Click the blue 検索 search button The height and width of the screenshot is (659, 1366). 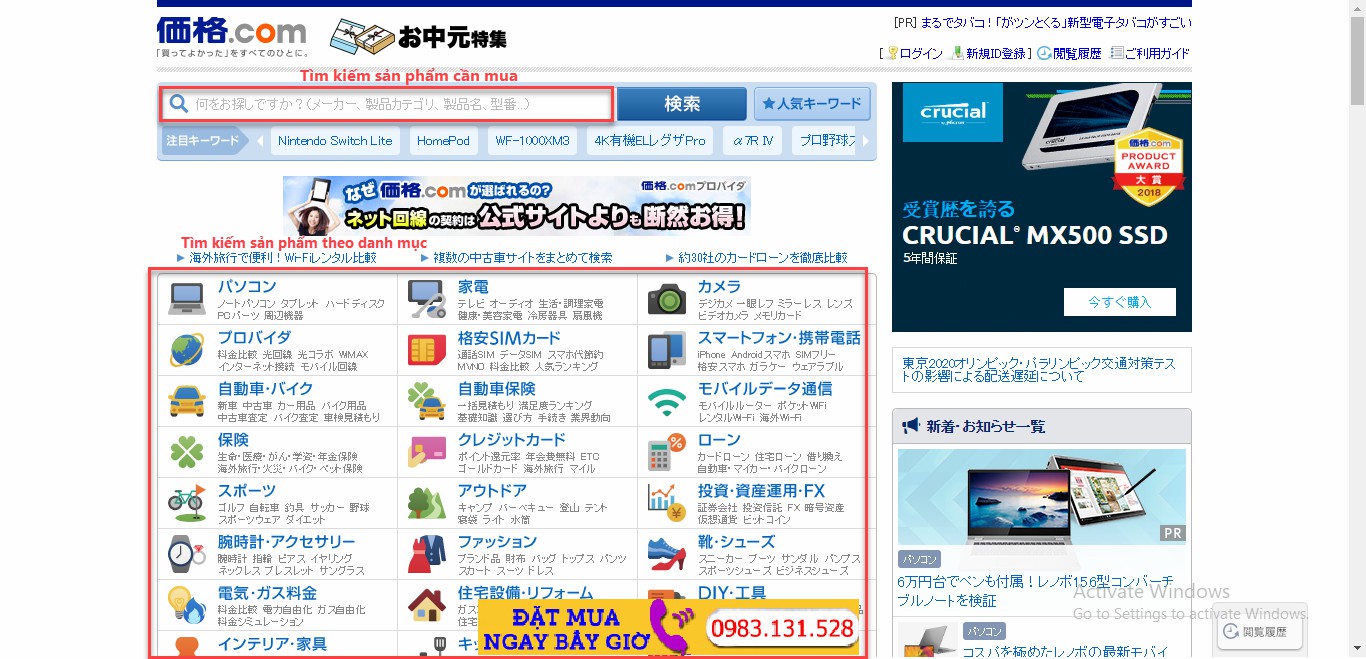click(682, 104)
